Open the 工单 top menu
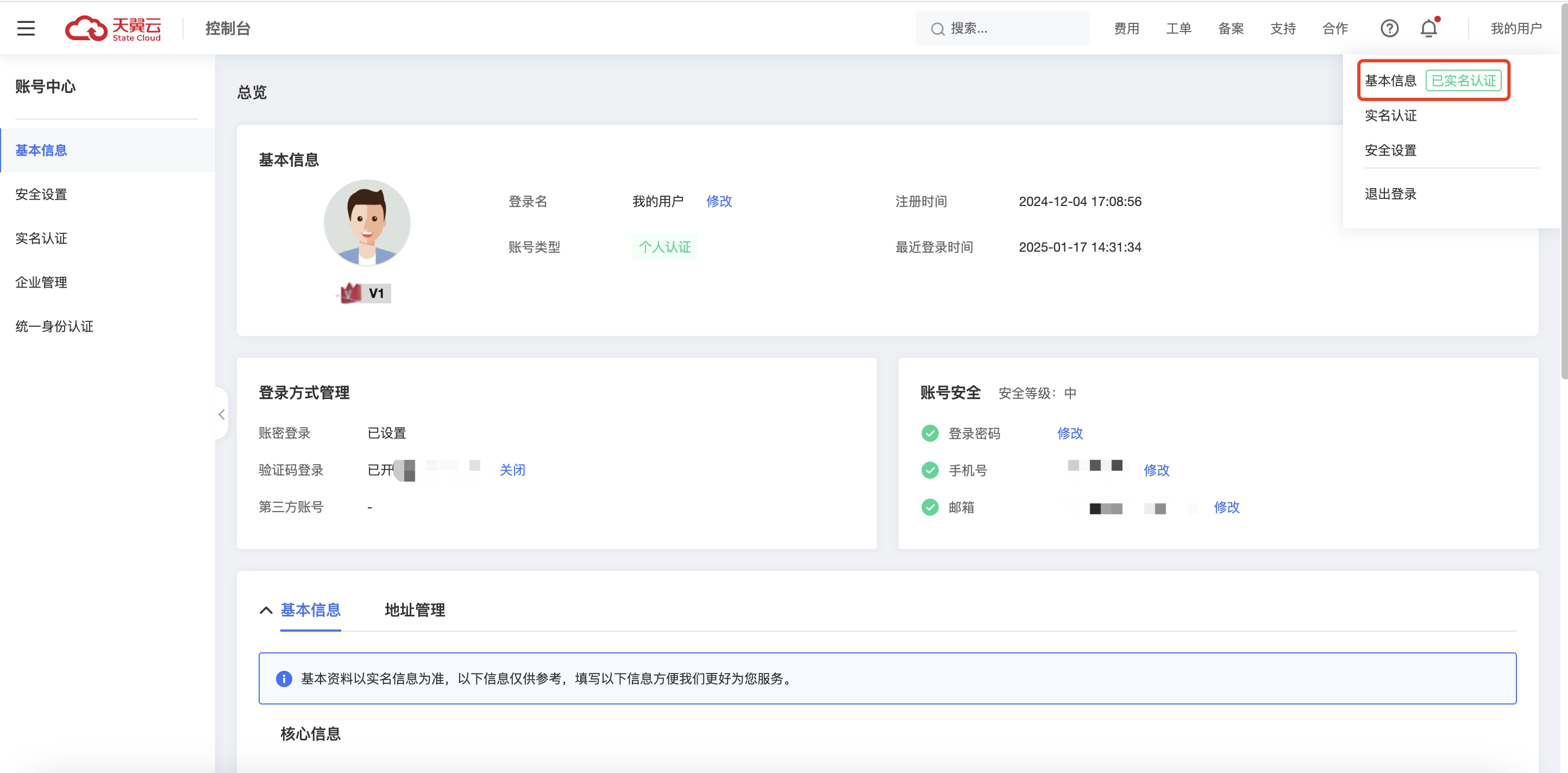 1178,28
